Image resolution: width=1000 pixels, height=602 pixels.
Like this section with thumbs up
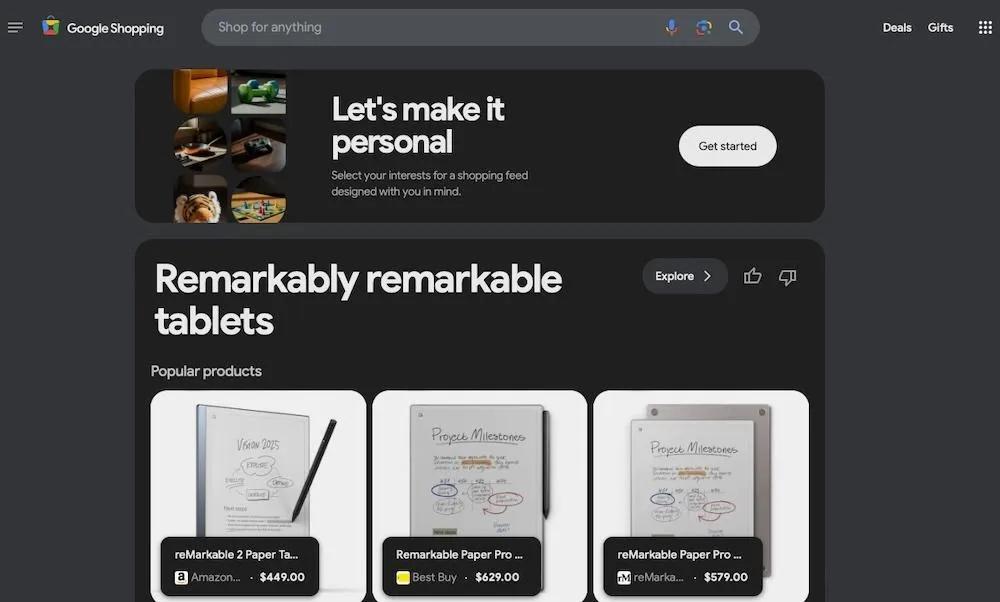[x=753, y=276]
